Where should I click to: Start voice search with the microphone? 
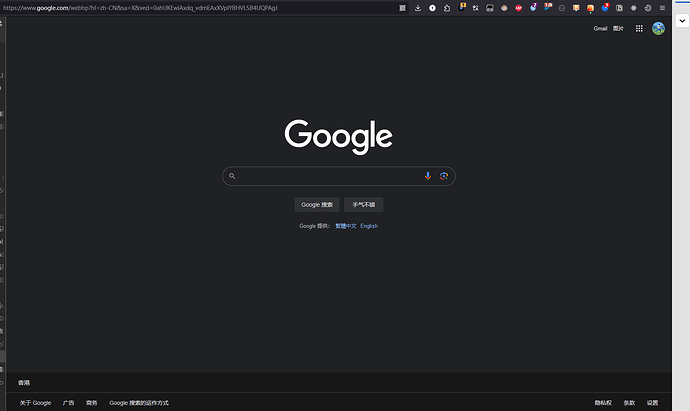428,176
